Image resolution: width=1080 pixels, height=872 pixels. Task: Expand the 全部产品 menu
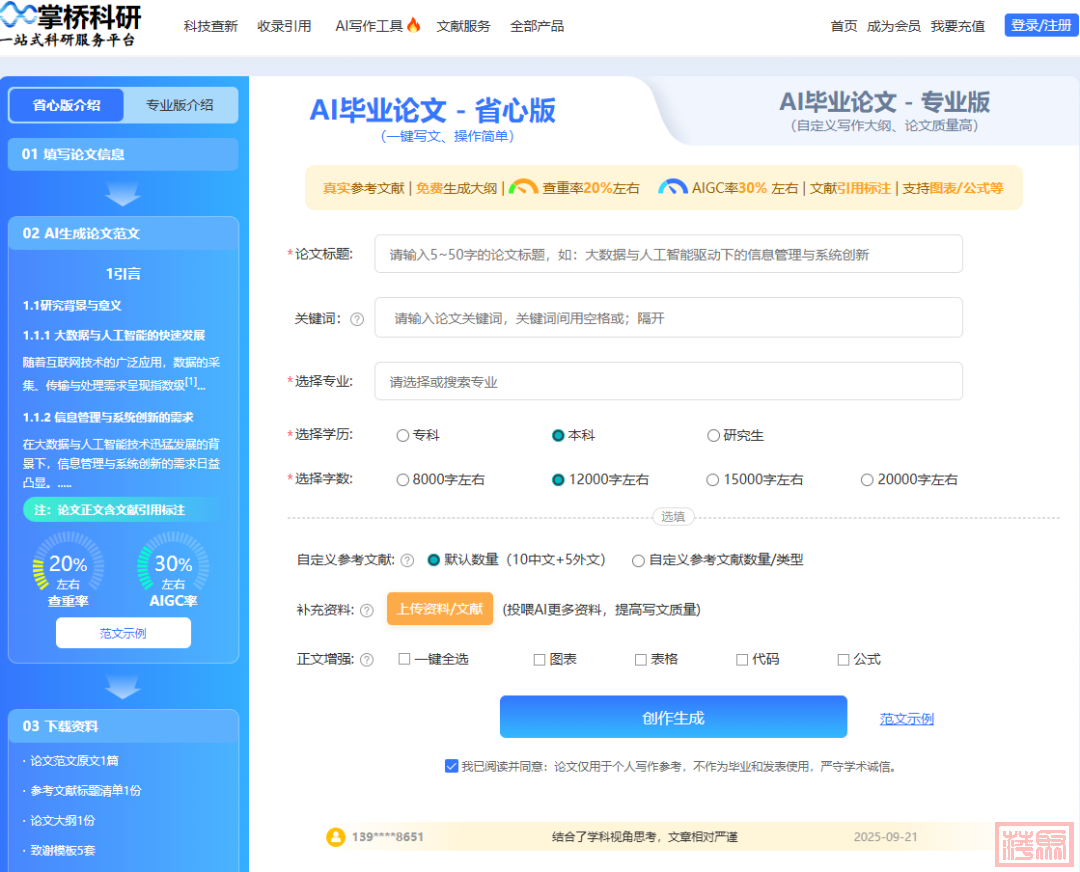click(536, 26)
